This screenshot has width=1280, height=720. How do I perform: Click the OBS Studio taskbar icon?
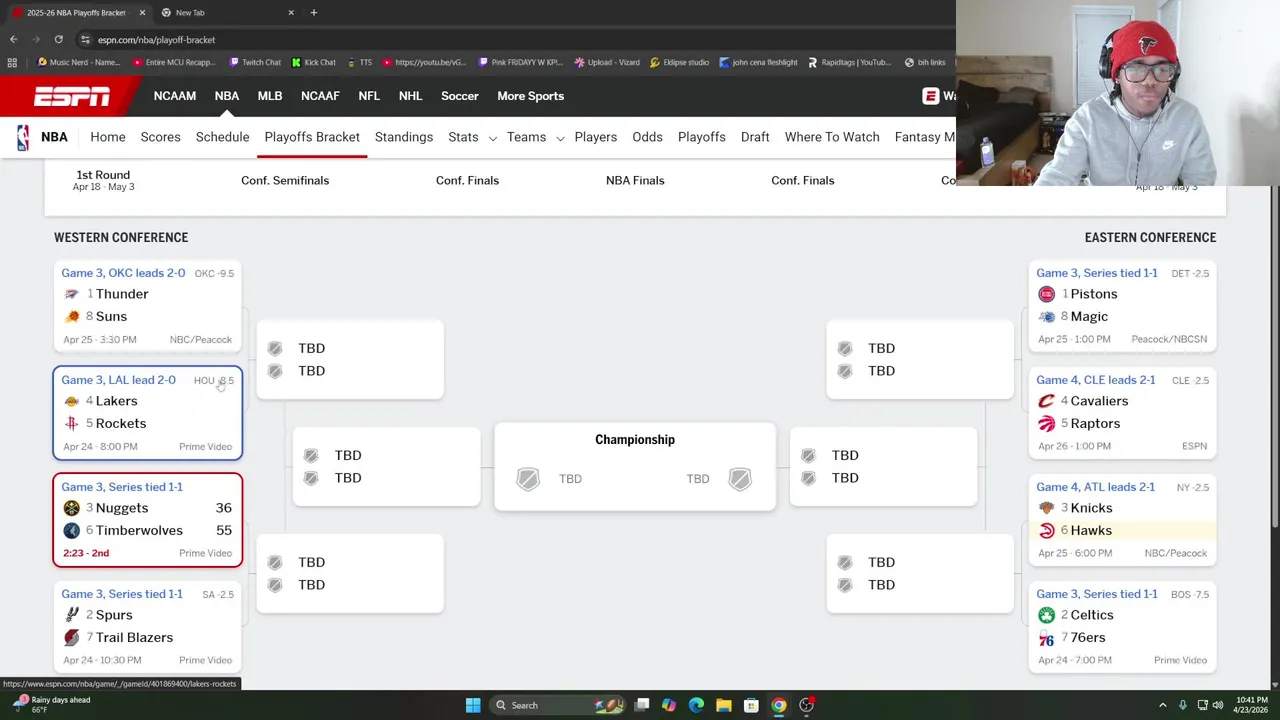[806, 705]
